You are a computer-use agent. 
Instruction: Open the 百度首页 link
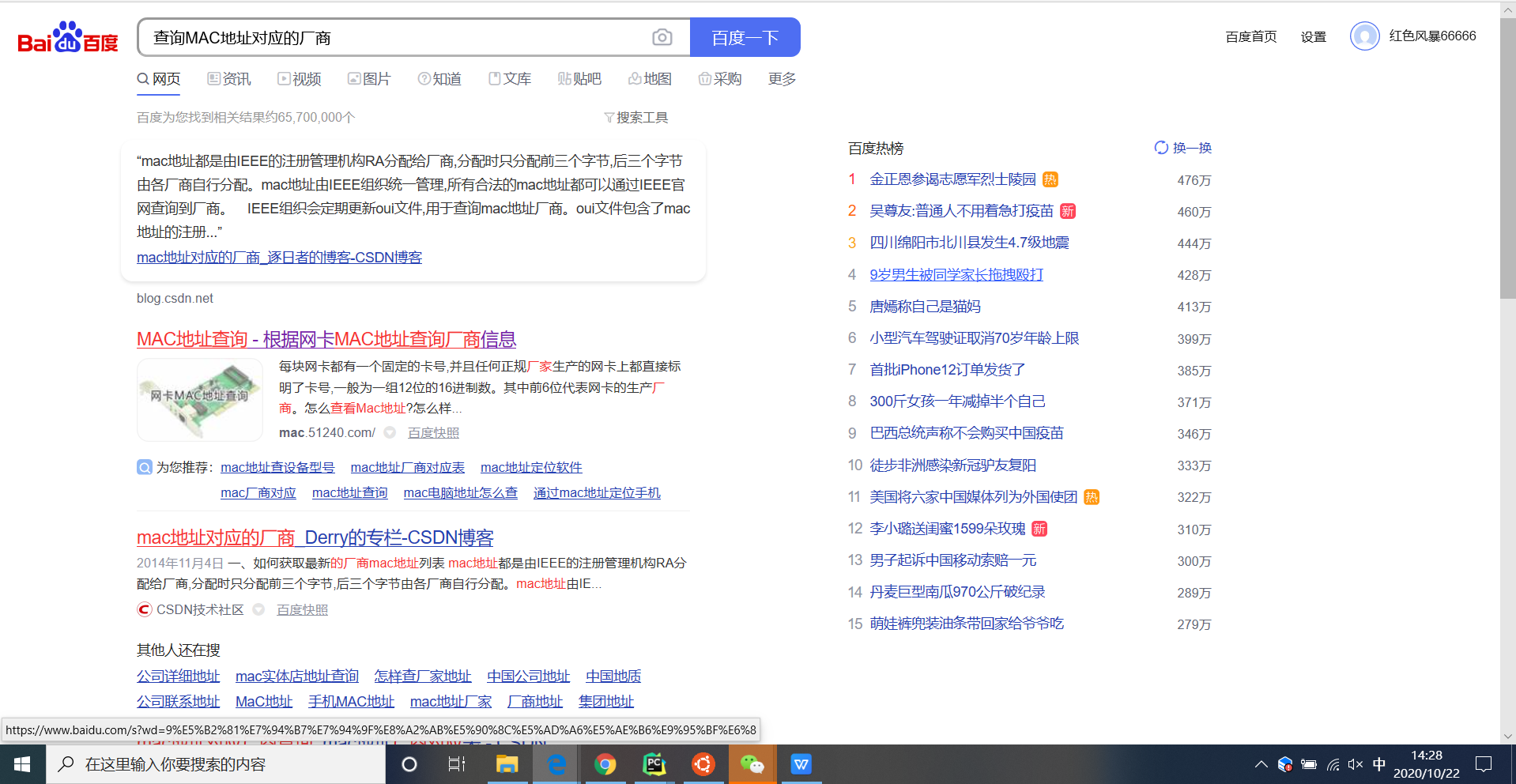[x=1251, y=36]
